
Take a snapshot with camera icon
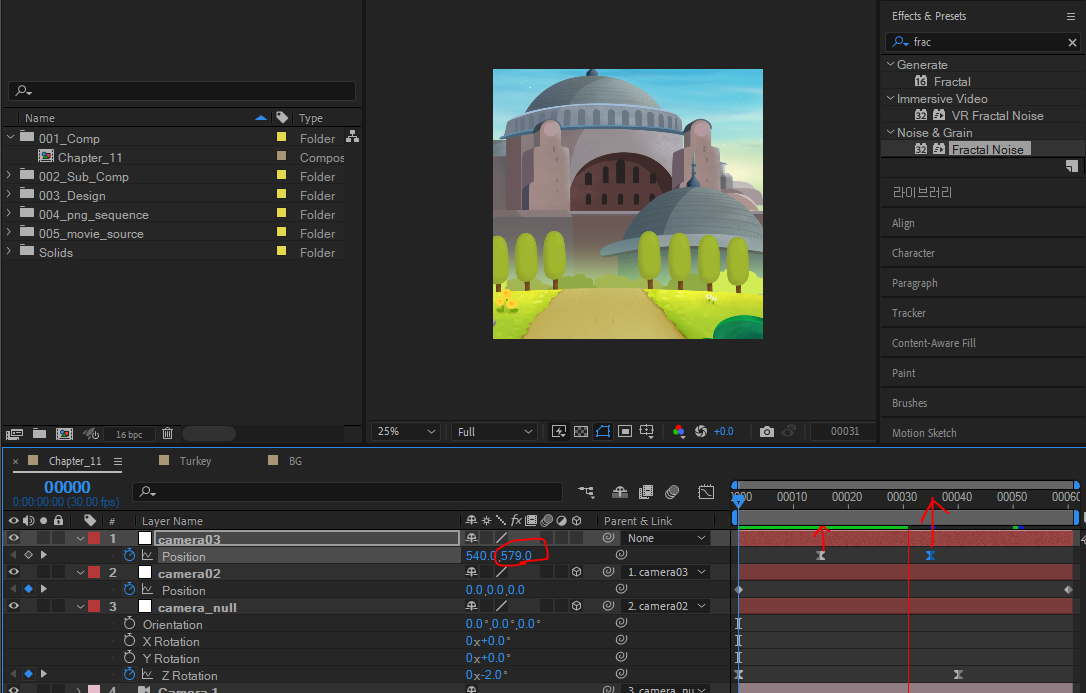click(767, 431)
